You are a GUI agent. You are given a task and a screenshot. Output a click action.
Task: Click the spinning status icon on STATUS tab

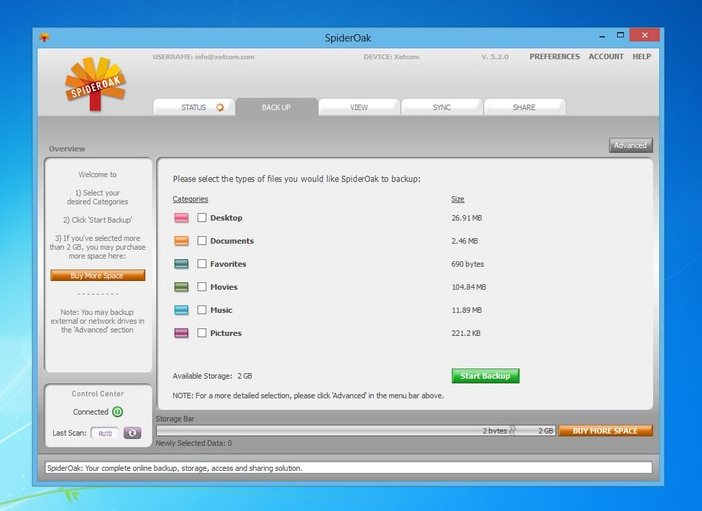click(220, 107)
